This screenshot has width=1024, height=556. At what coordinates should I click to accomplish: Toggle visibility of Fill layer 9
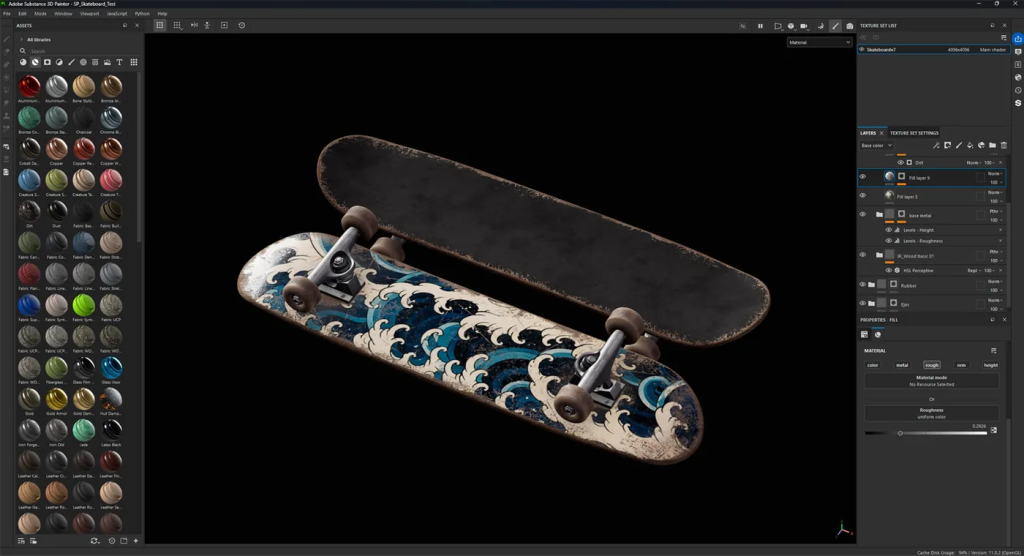tap(863, 177)
